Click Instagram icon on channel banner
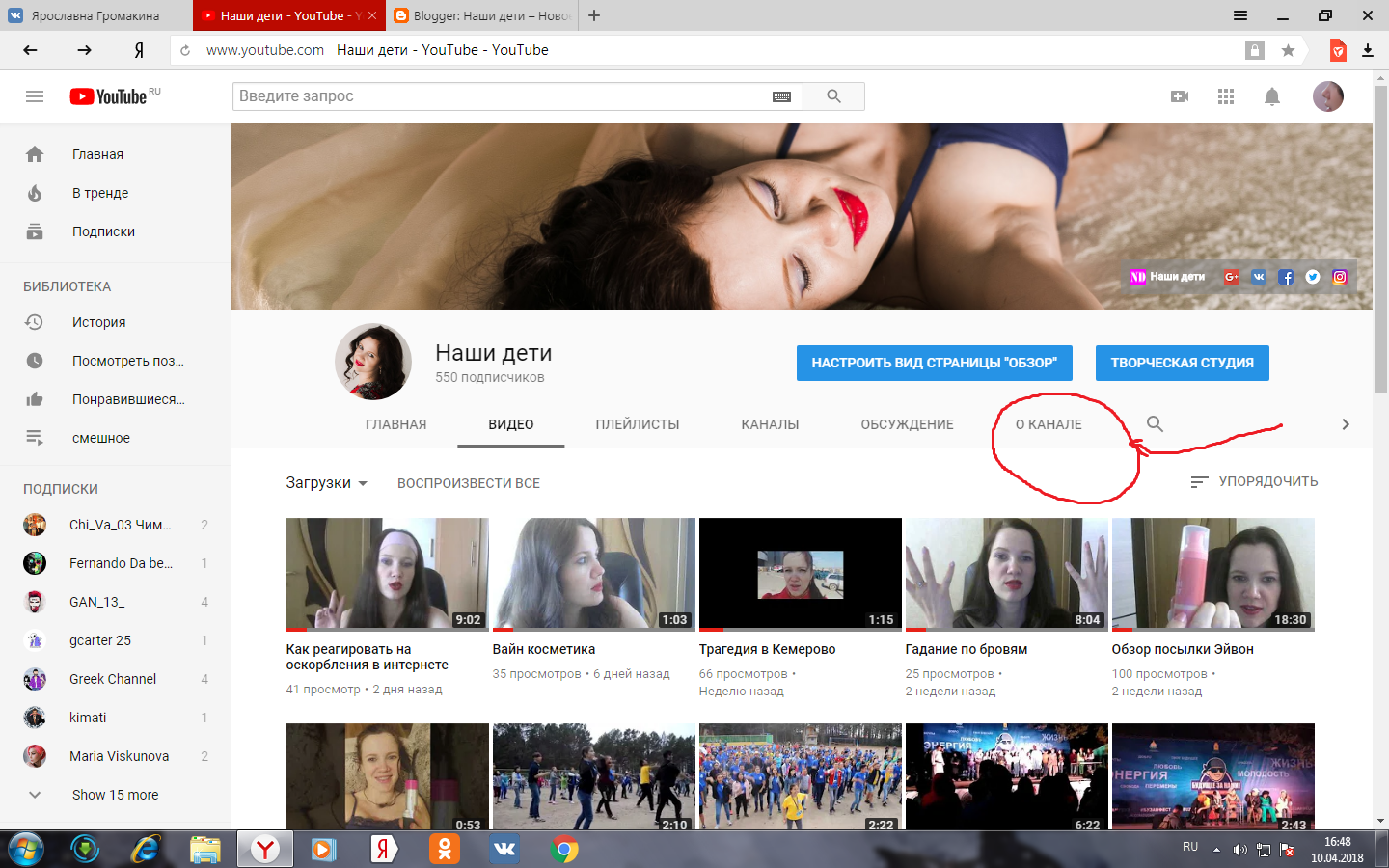1389x868 pixels. coord(1340,277)
